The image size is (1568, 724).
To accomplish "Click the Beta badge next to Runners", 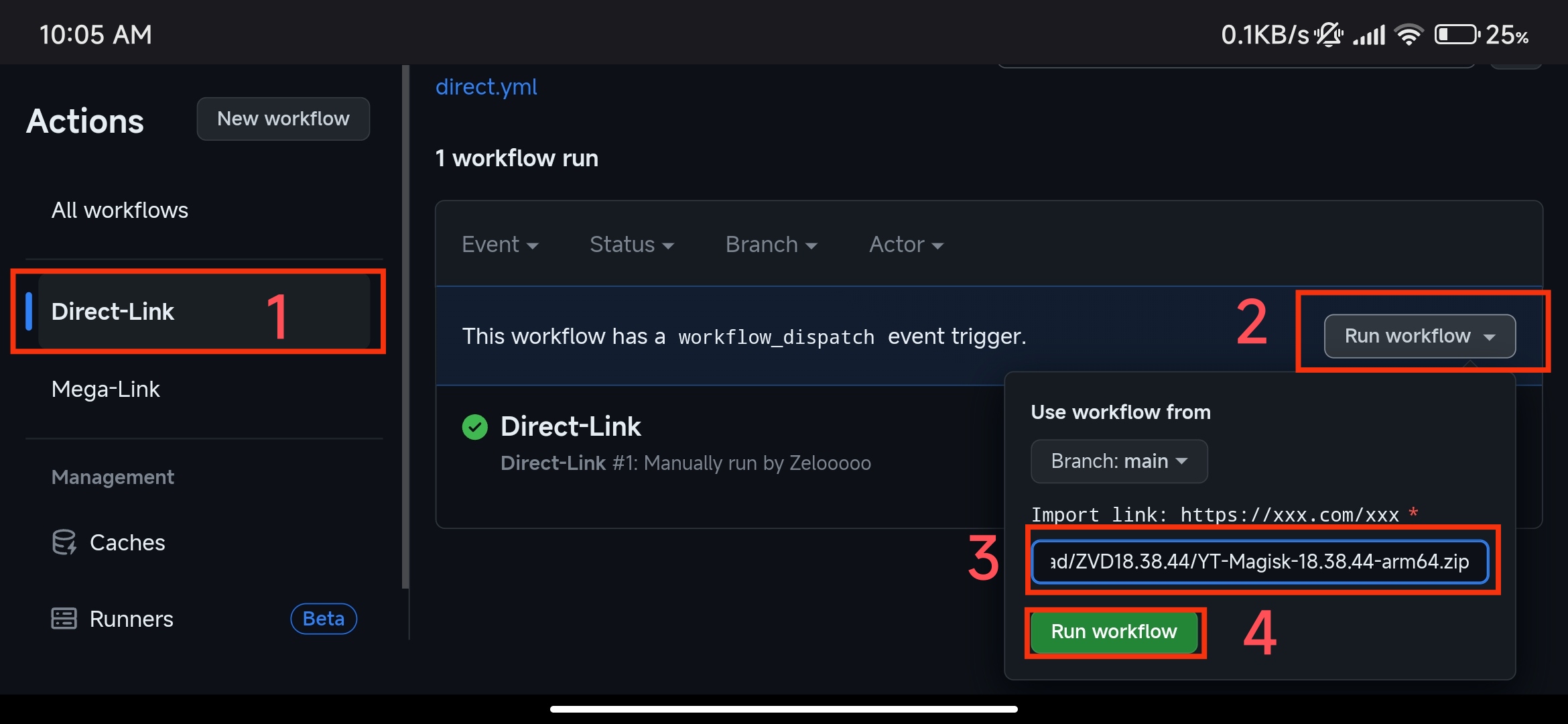I will tap(324, 619).
